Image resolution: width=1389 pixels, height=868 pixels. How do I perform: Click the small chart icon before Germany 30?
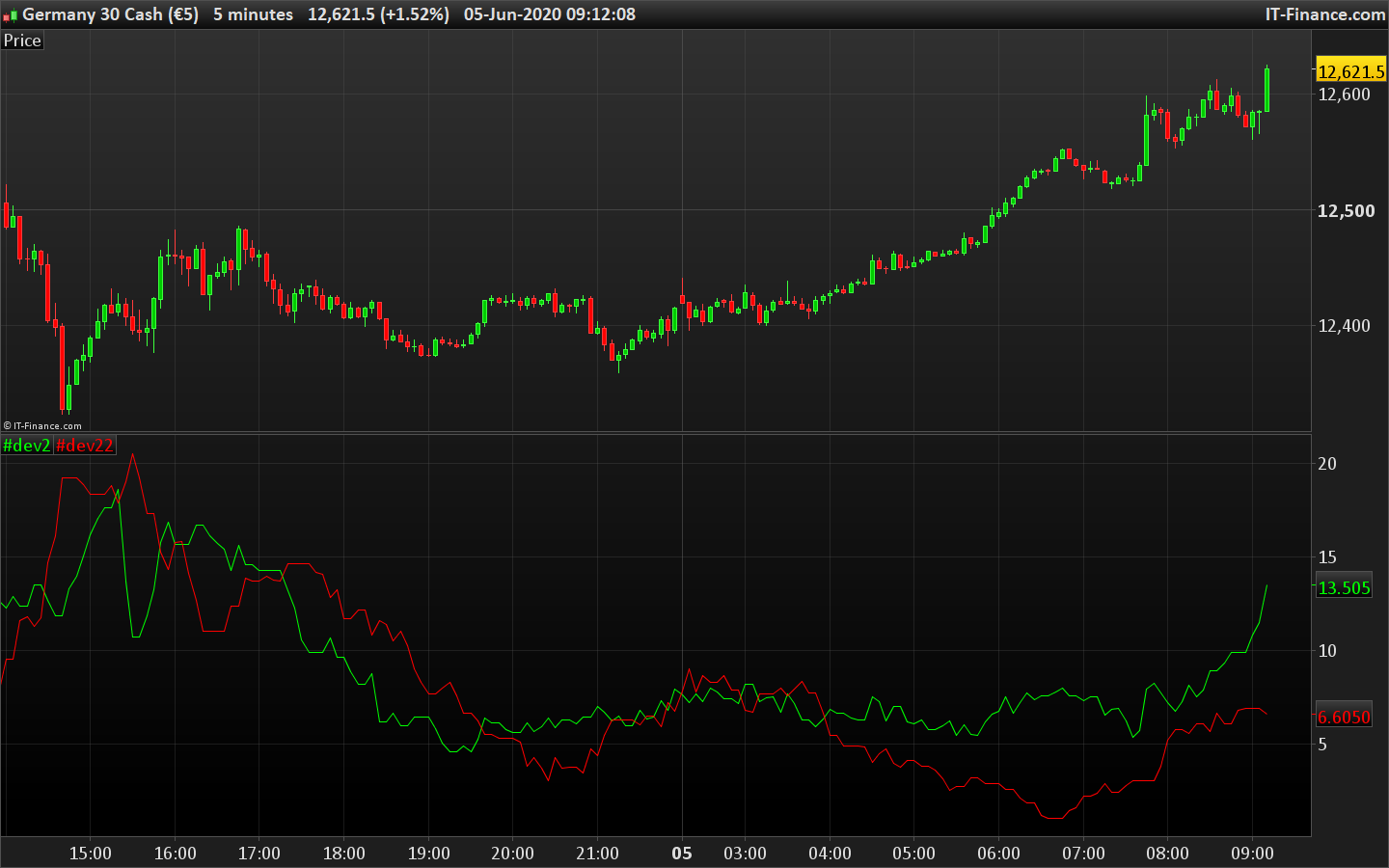tap(11, 14)
